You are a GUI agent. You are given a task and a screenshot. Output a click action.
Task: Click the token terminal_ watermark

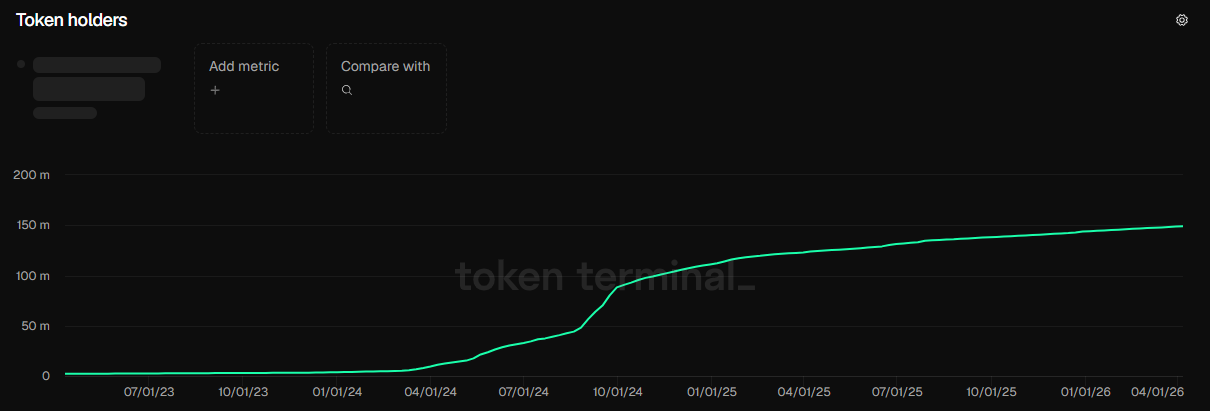[x=605, y=276]
